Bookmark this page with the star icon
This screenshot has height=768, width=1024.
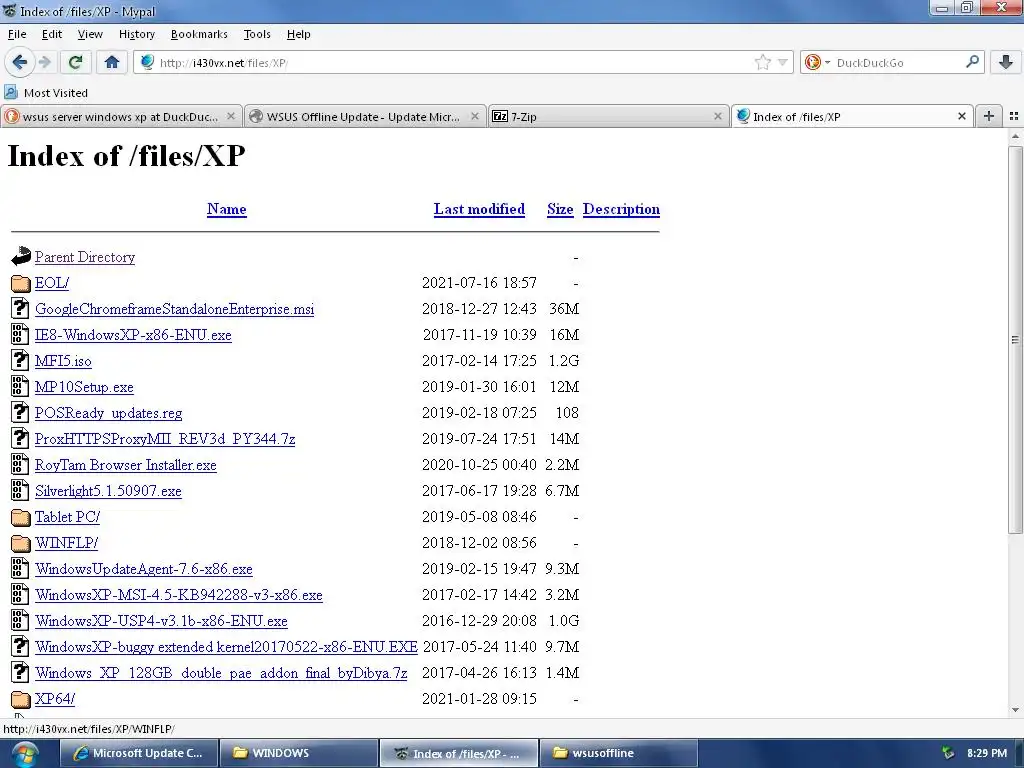(762, 63)
